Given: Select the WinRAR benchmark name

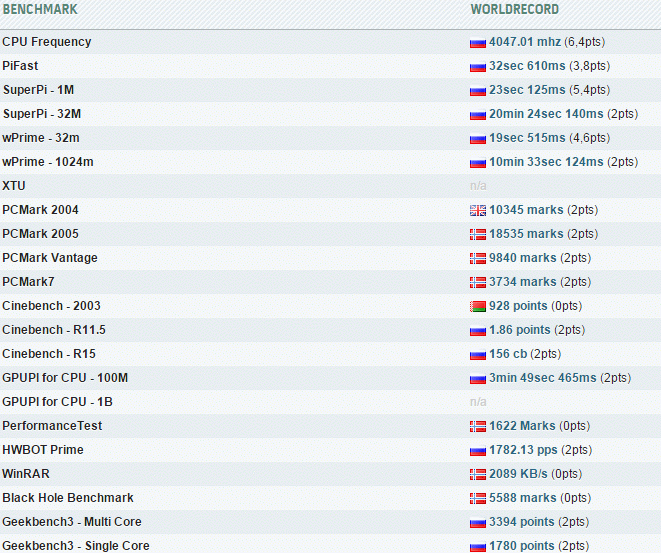Looking at the screenshot, I should click(26, 474).
